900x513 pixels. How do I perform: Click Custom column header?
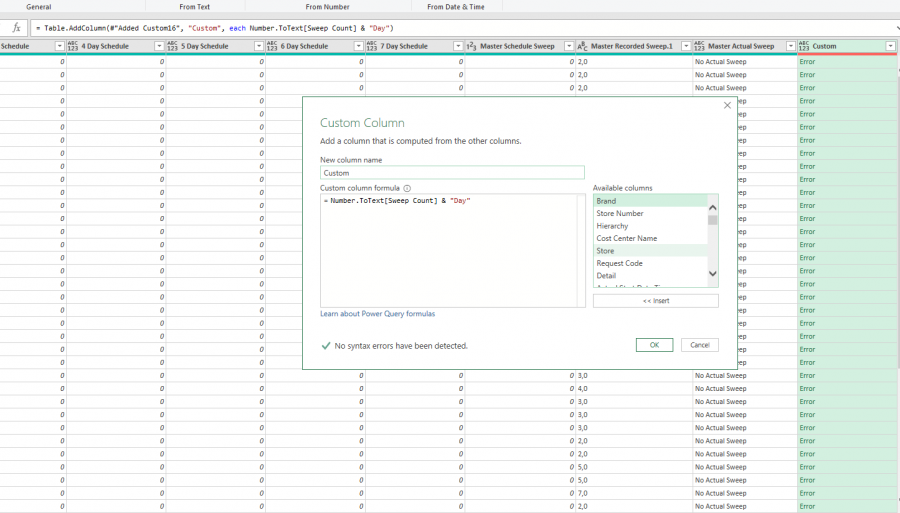pos(847,46)
